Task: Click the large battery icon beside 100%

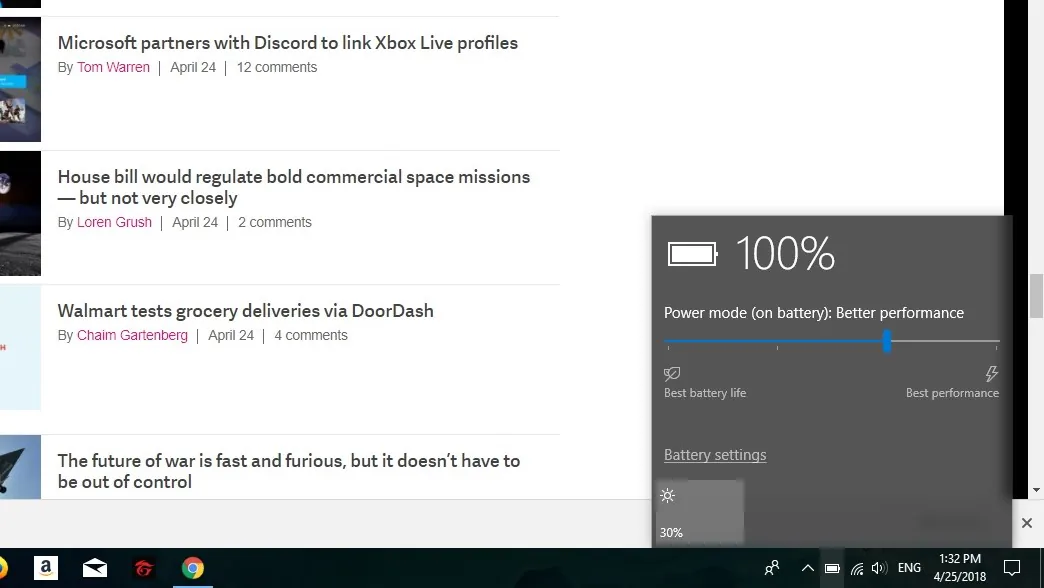Action: coord(692,254)
